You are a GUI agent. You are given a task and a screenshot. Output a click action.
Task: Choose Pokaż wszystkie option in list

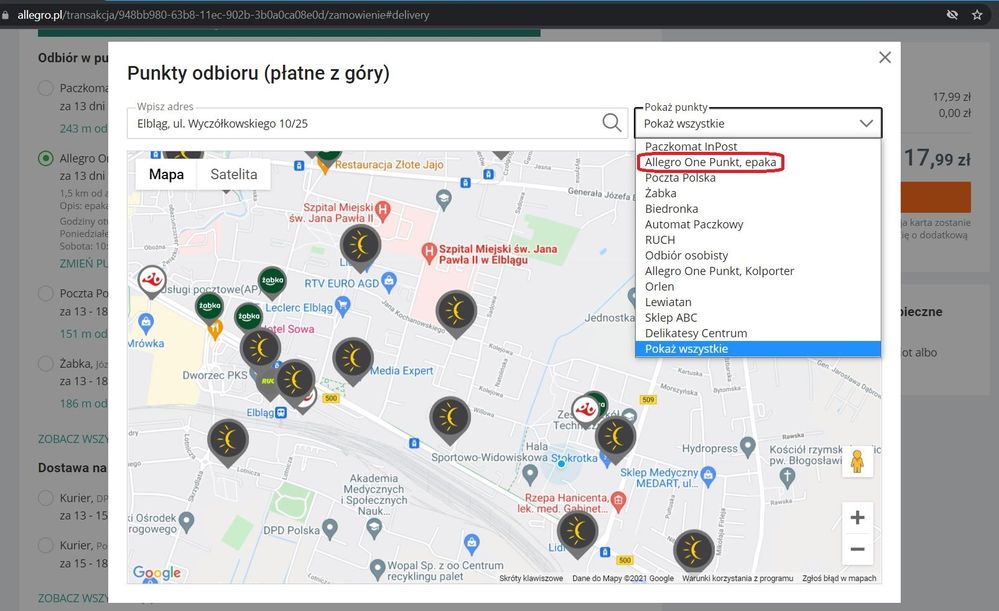758,349
